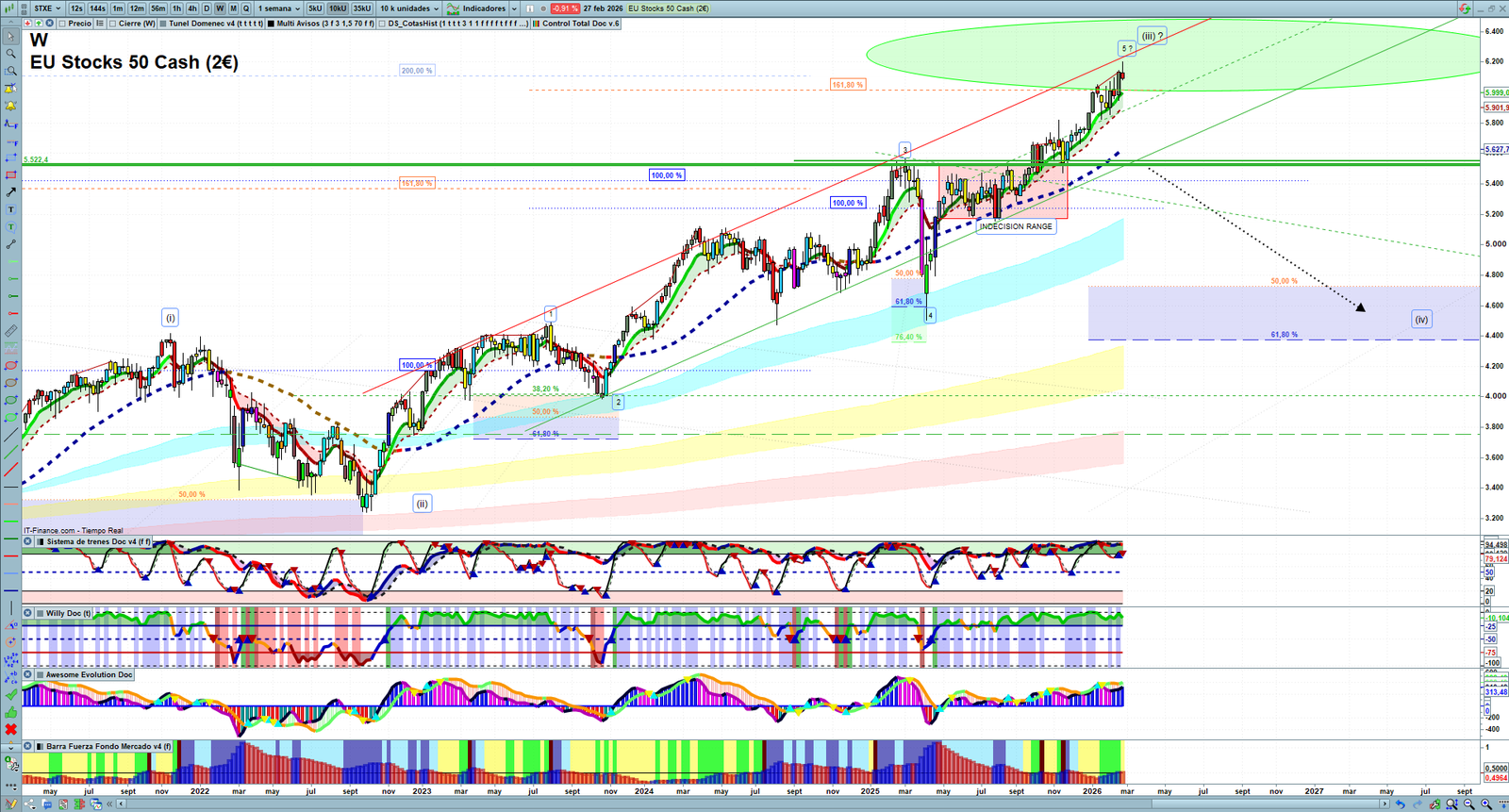This screenshot has height=812, width=1509.
Task: Undo the last chart action
Action: pos(1400,804)
